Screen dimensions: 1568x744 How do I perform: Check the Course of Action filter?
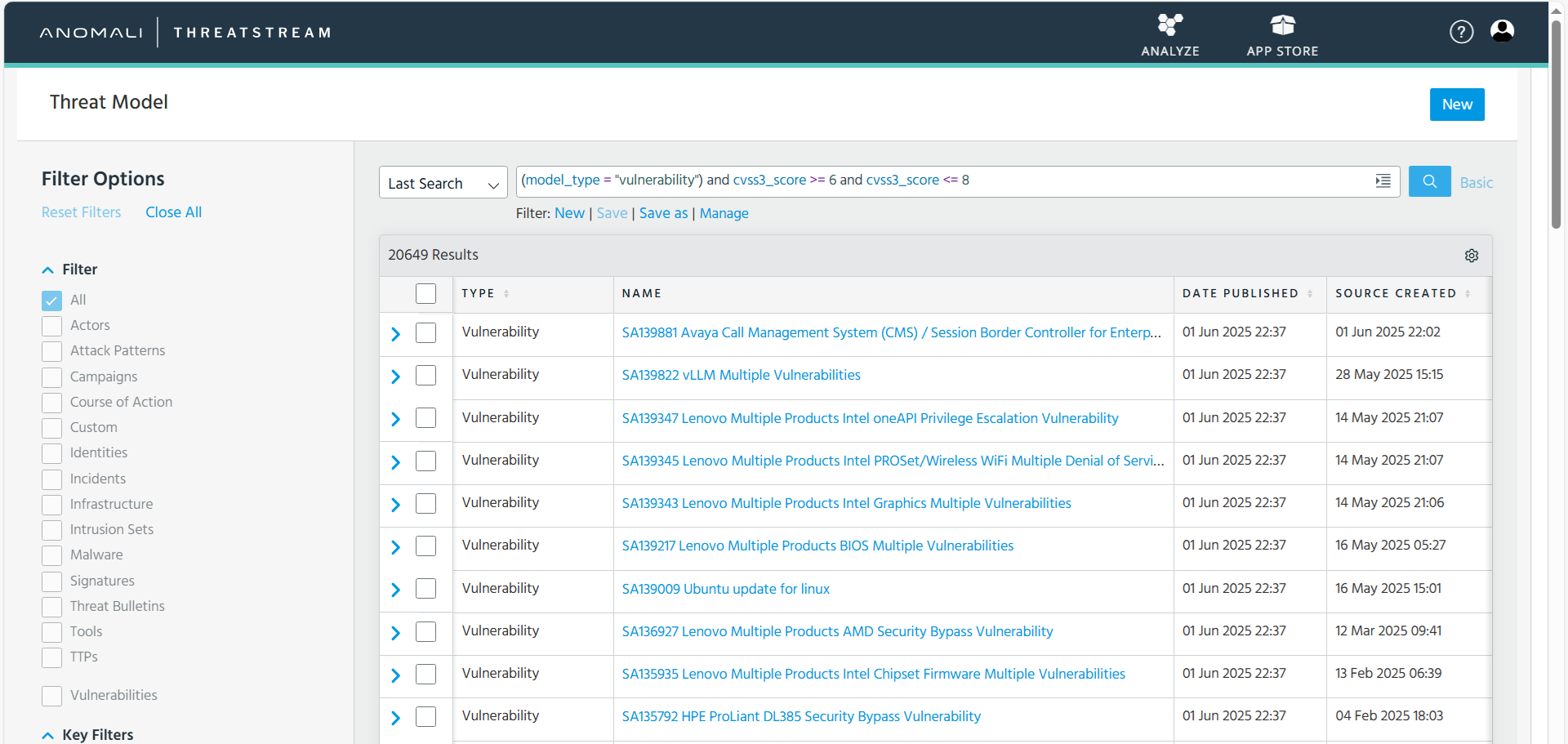pyautogui.click(x=51, y=403)
